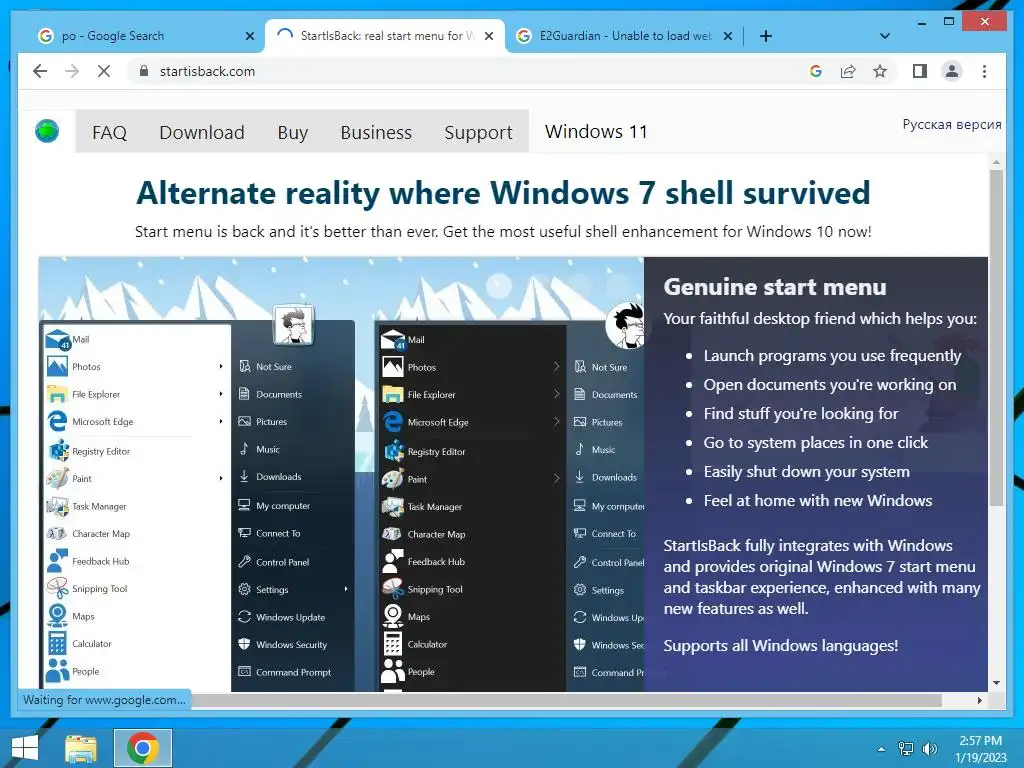
Task: Click the light start menu Mail icon
Action: pyautogui.click(x=57, y=340)
